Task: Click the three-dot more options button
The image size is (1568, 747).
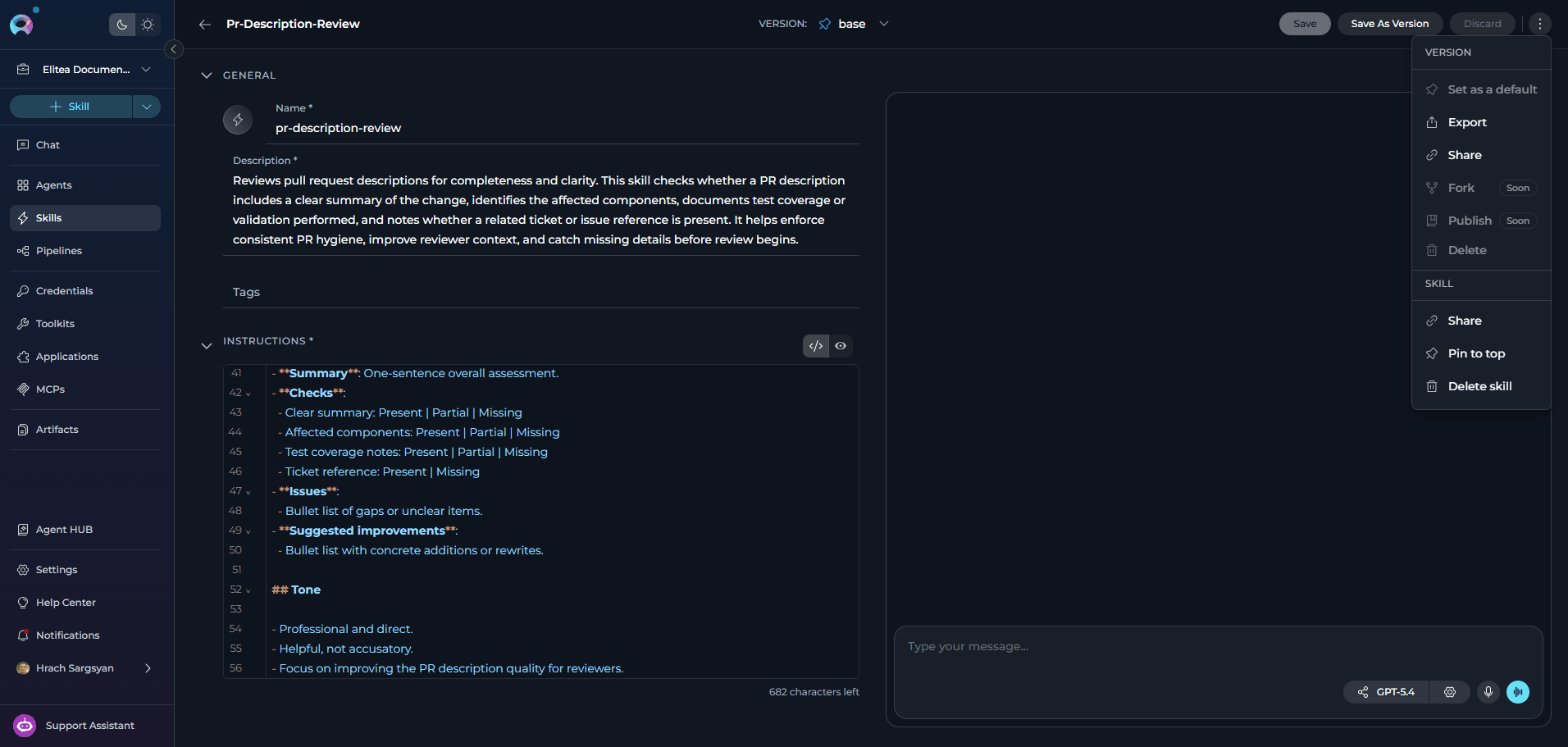Action: [x=1539, y=24]
